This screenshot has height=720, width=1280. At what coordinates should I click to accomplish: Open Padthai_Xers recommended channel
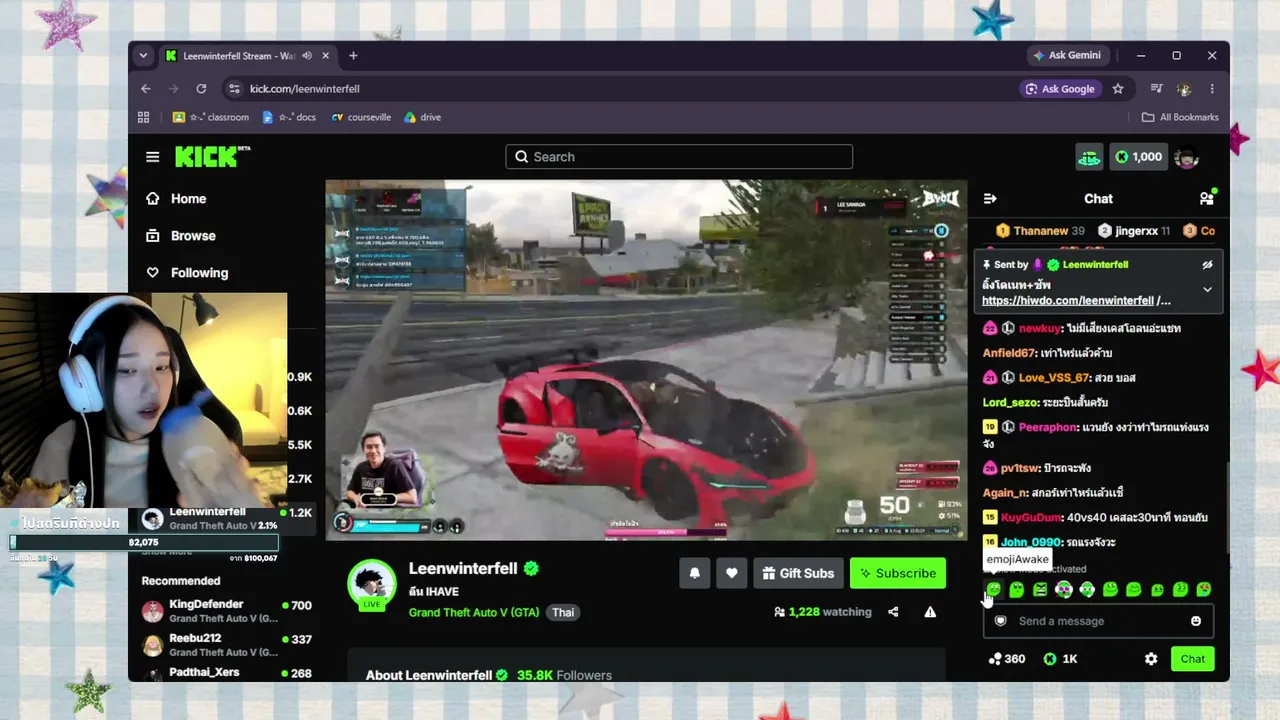pos(226,674)
